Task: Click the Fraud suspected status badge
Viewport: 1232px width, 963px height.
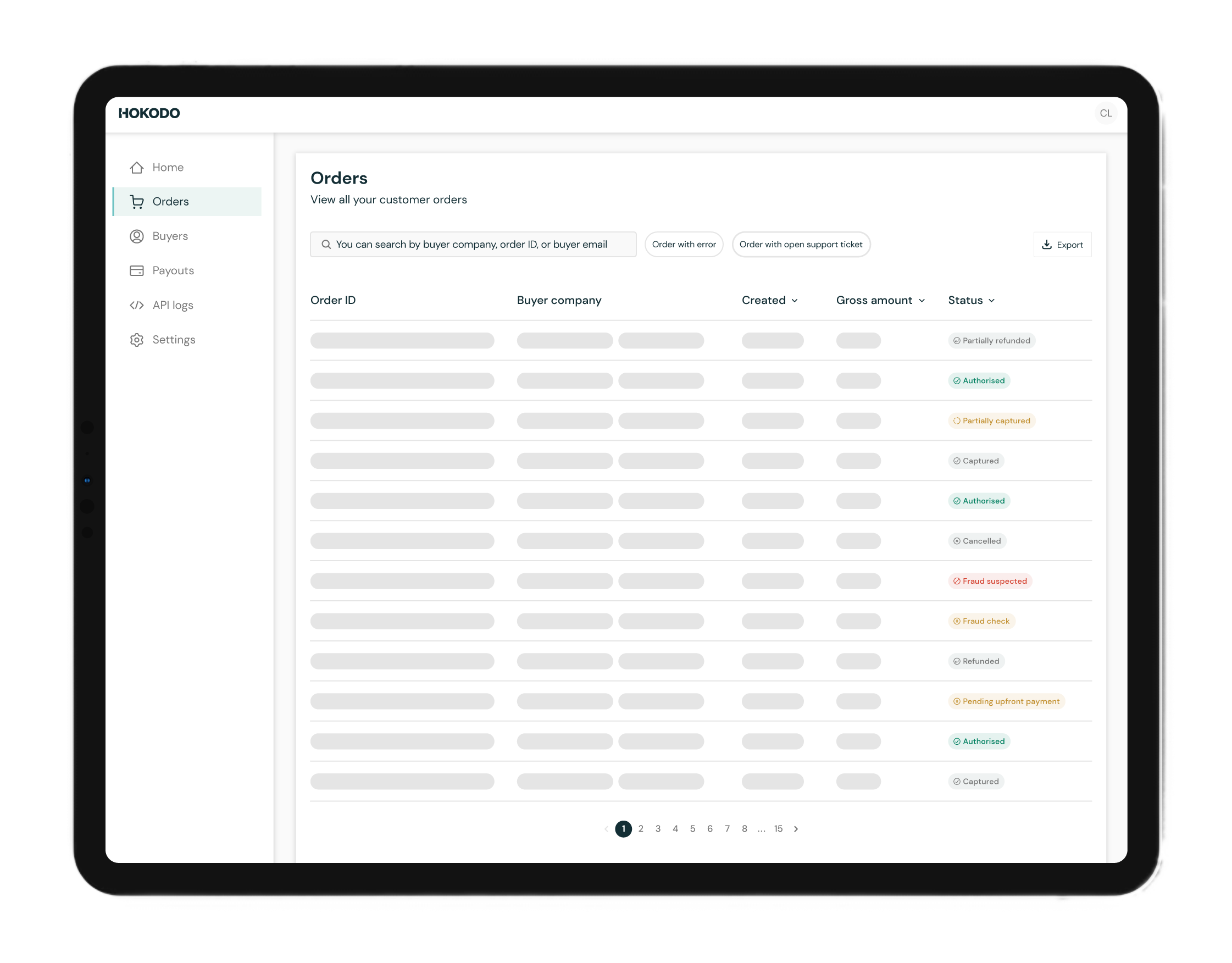Action: click(x=990, y=581)
